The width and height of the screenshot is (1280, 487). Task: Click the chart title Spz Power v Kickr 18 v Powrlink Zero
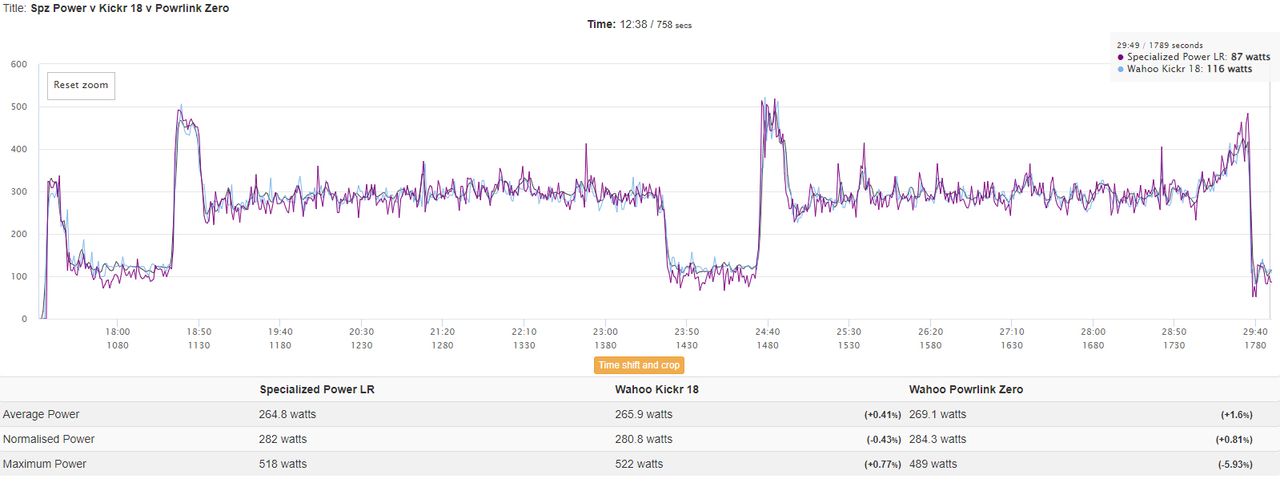pos(130,7)
